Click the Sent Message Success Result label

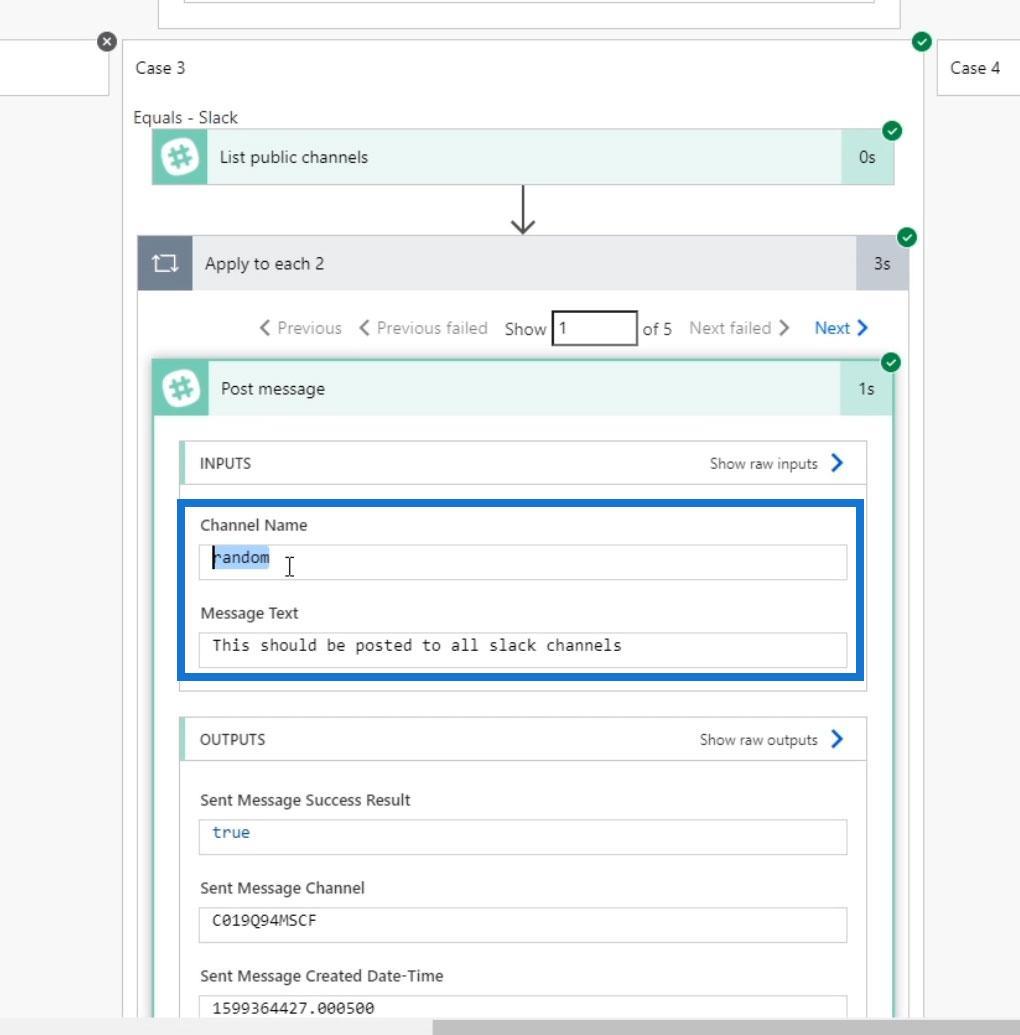[305, 800]
